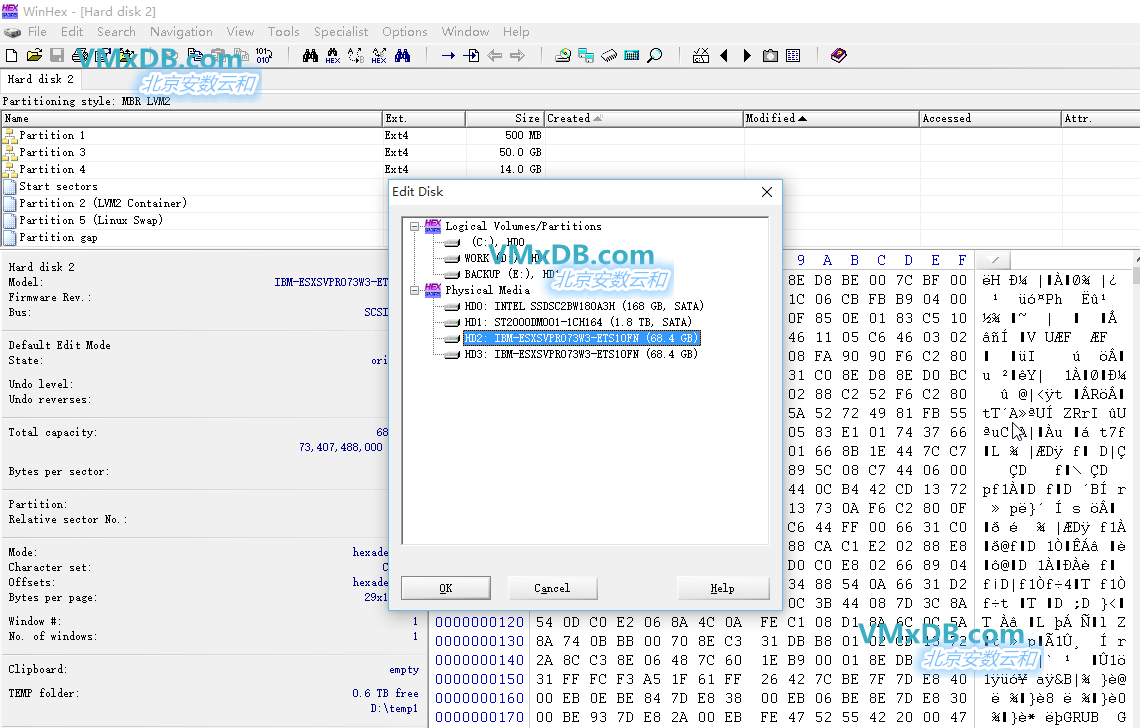Sort the list by the Created column

tap(643, 119)
